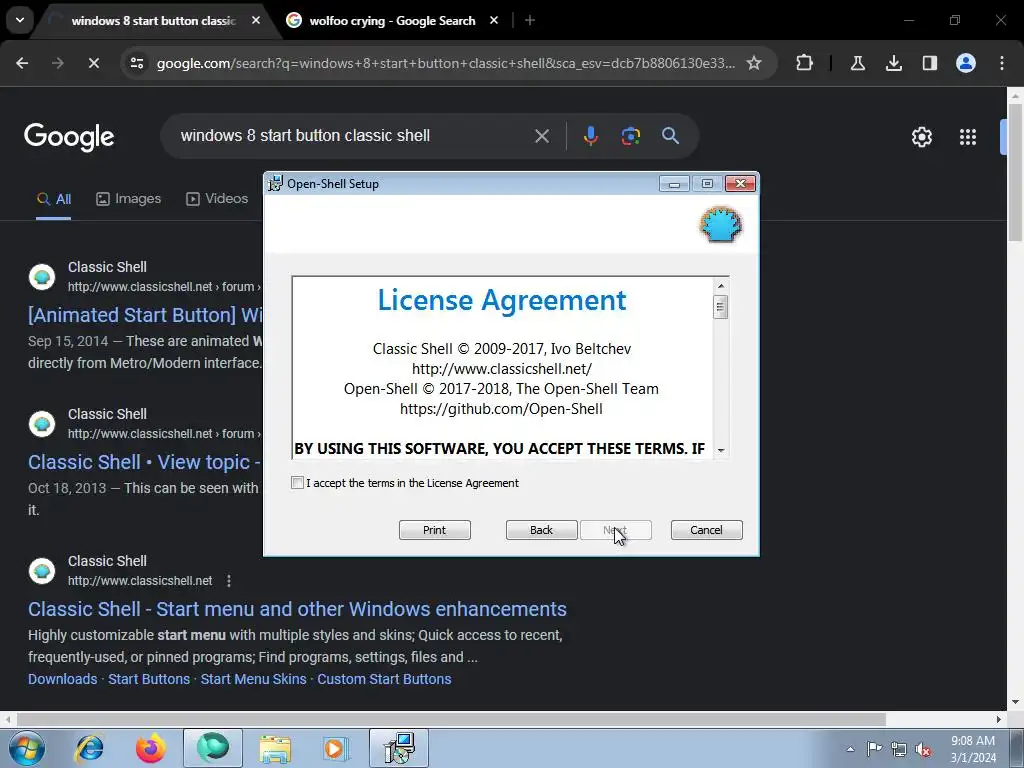Open the taskbar clock showing 9:08 AM
The width and height of the screenshot is (1024, 768).
click(973, 749)
